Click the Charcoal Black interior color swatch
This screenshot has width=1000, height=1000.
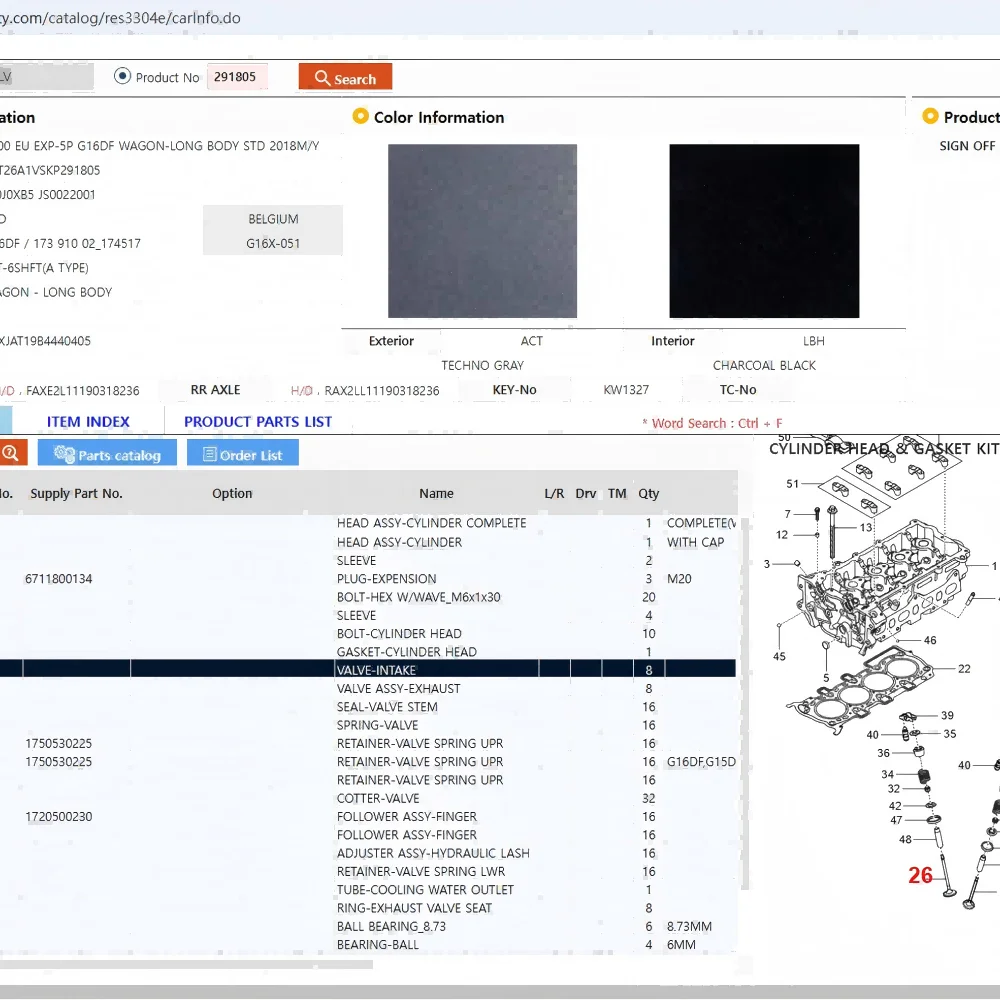click(764, 231)
